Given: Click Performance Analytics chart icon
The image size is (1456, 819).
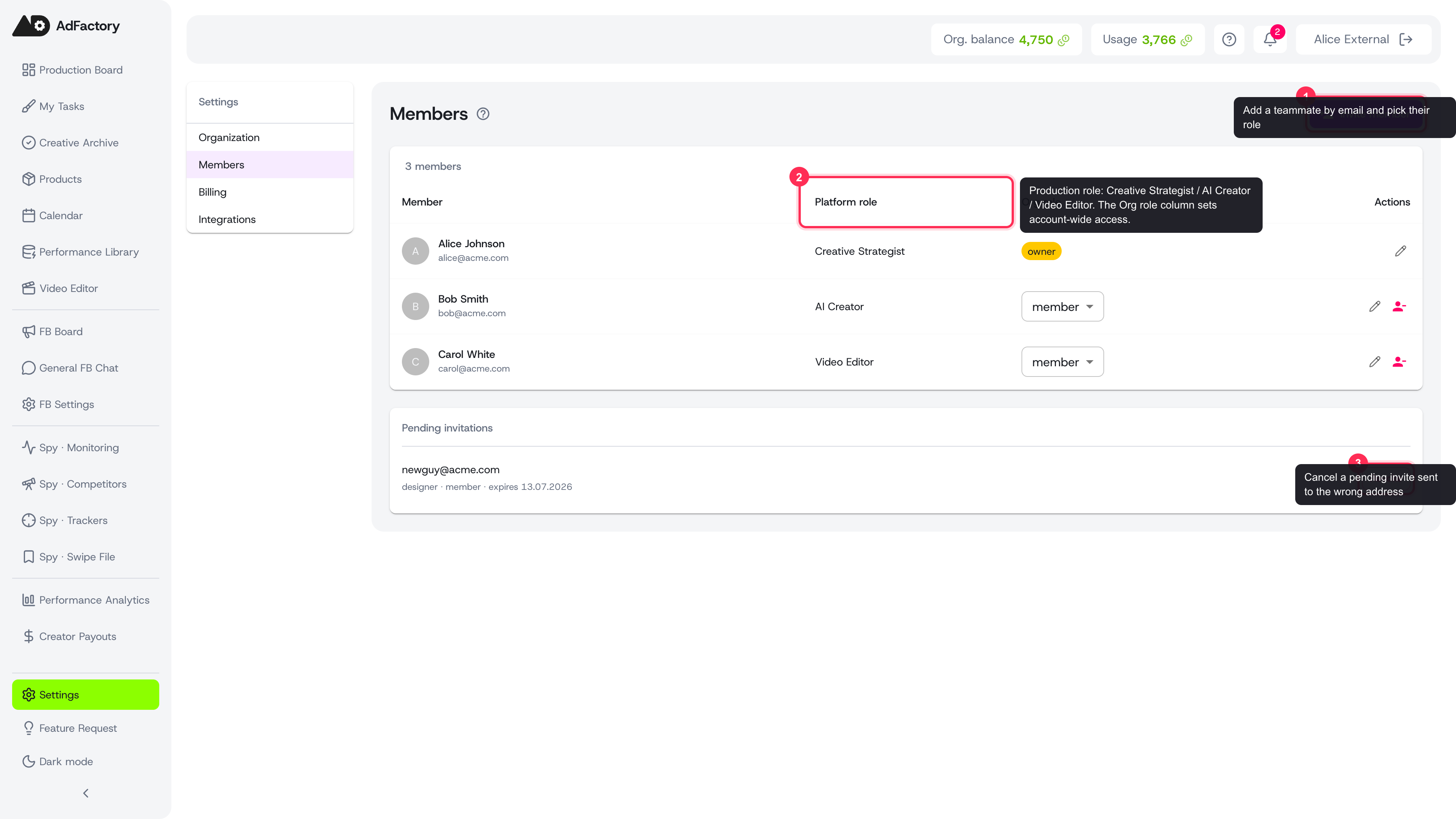Looking at the screenshot, I should (x=28, y=600).
